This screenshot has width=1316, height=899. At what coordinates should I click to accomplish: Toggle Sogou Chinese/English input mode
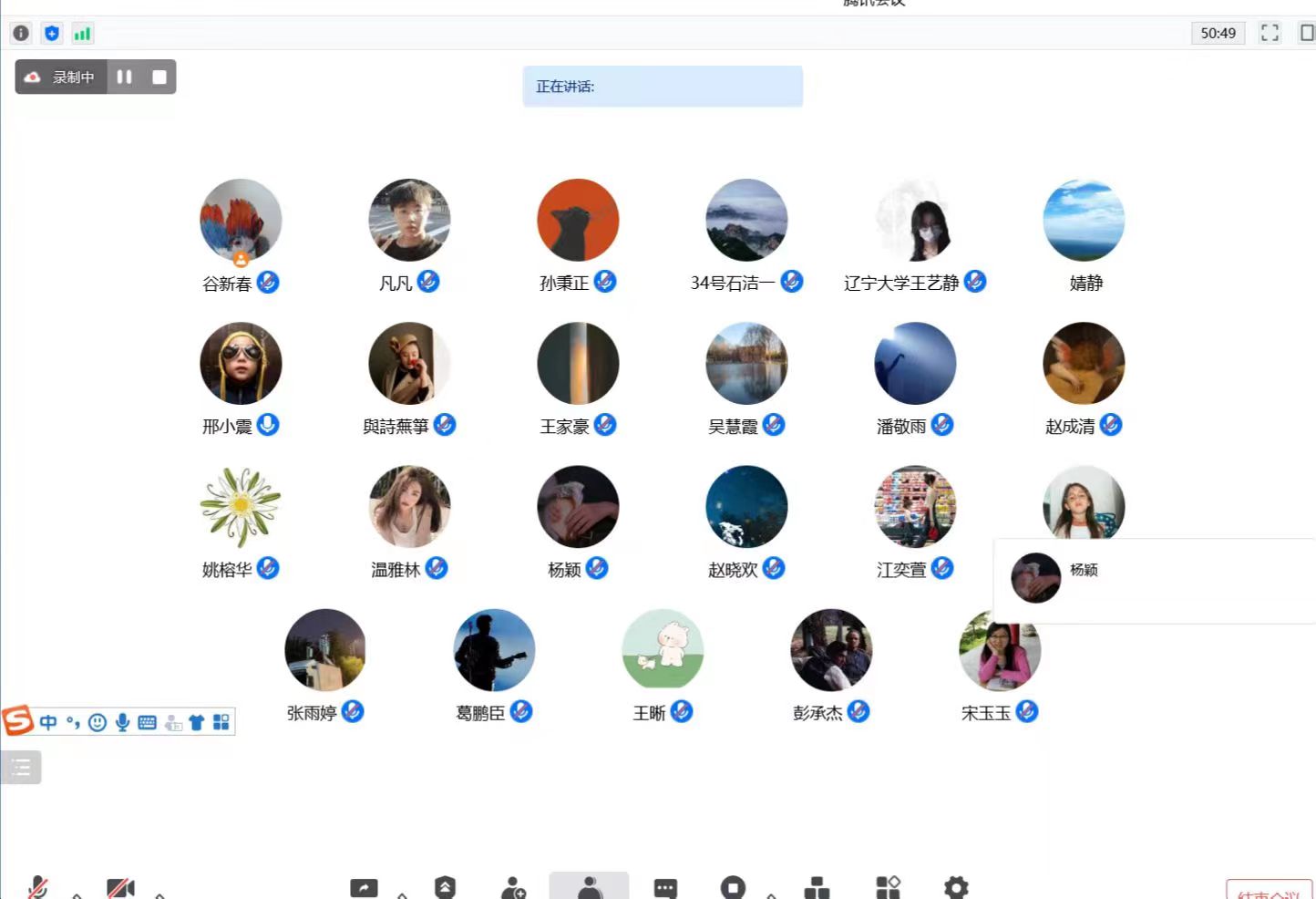click(x=48, y=722)
